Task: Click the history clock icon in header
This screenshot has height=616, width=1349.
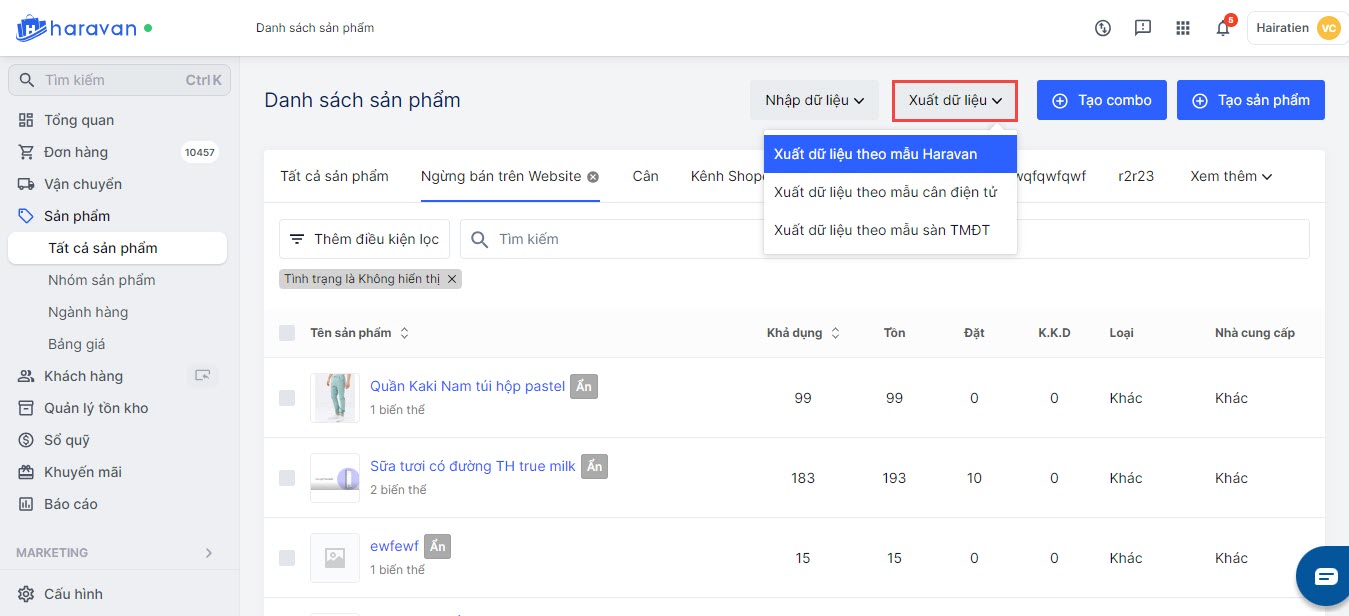Action: click(x=1103, y=28)
